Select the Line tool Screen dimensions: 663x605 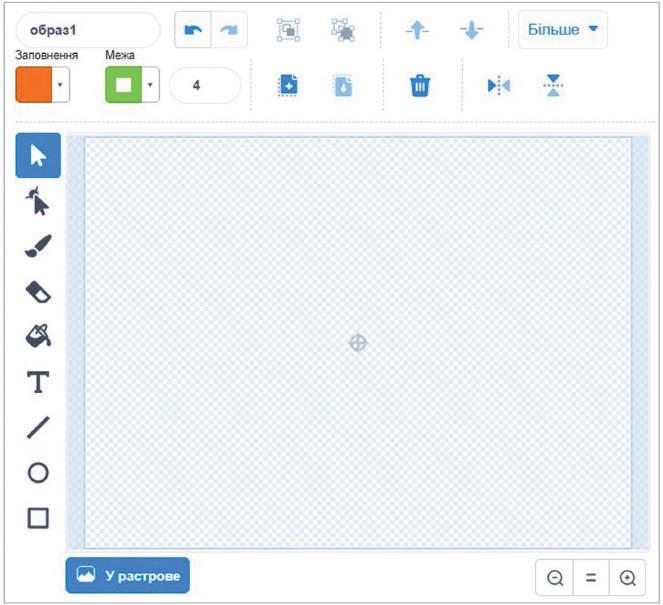[x=38, y=427]
